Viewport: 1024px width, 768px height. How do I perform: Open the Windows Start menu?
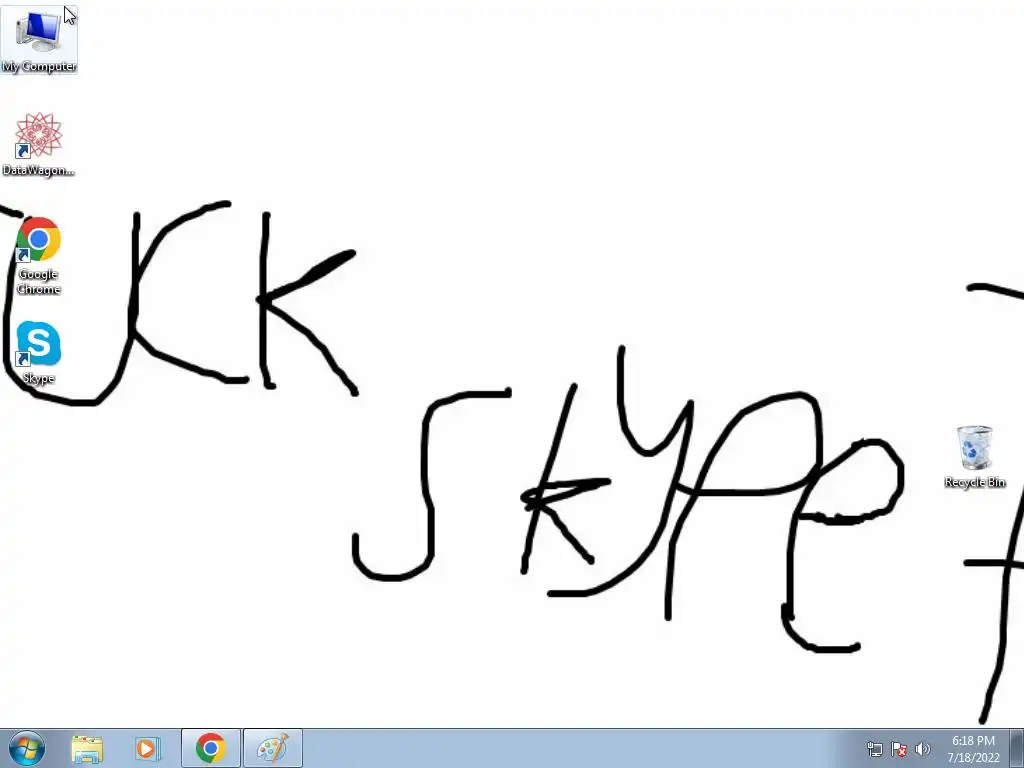tap(26, 748)
